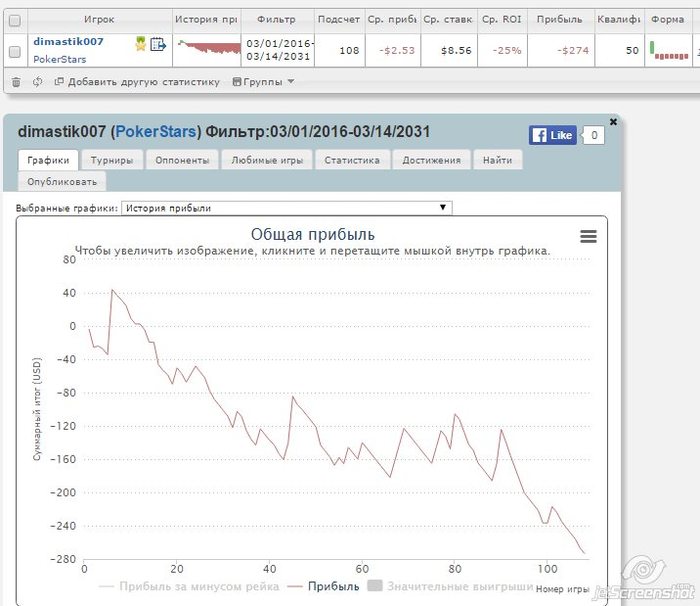Tick the checkbox in dimastik007 row

[x=15, y=52]
